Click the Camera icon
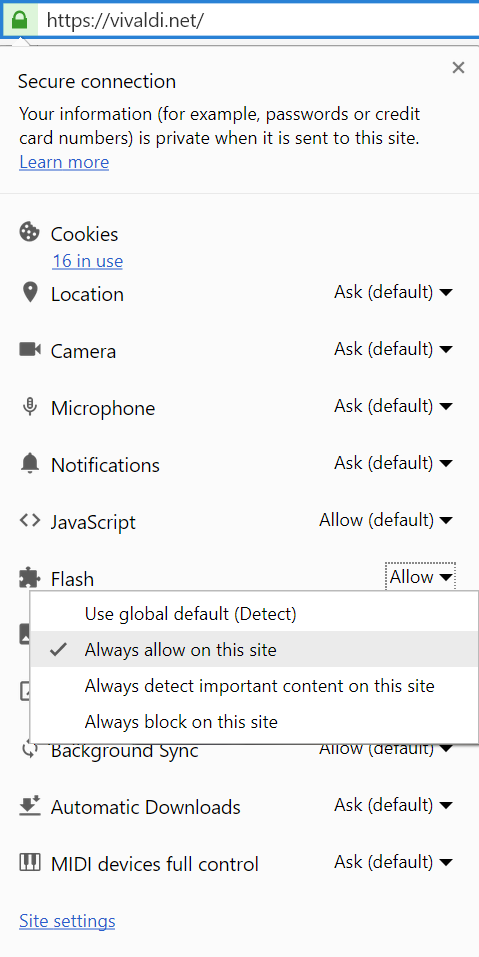 (30, 350)
